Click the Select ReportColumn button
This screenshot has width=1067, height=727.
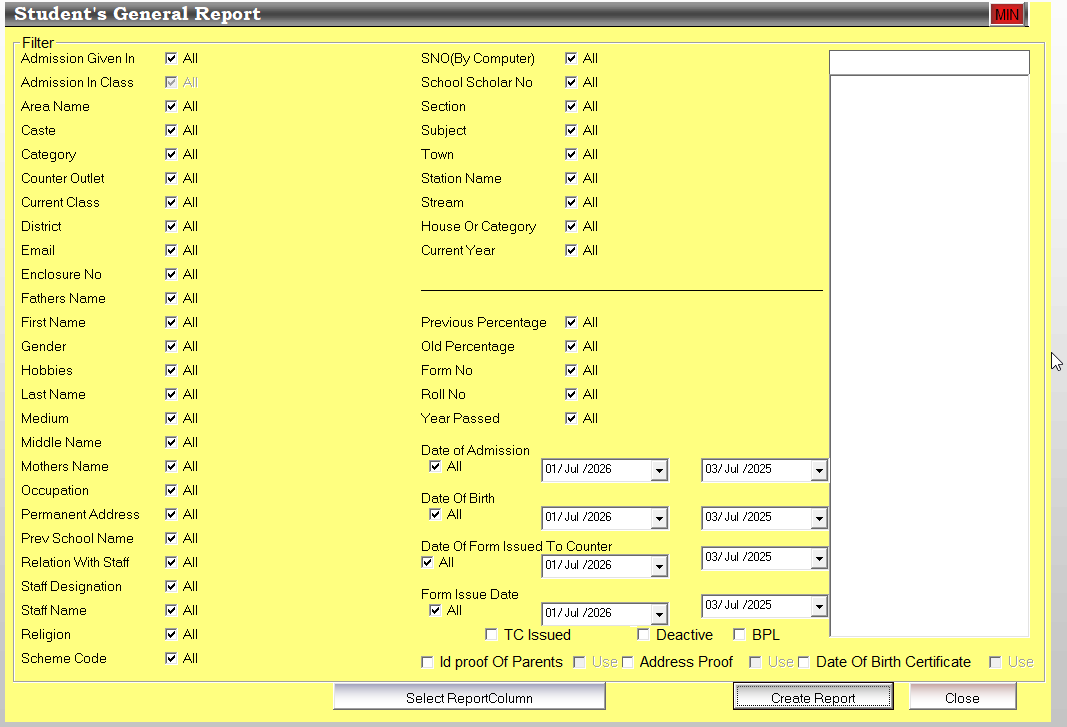click(470, 697)
